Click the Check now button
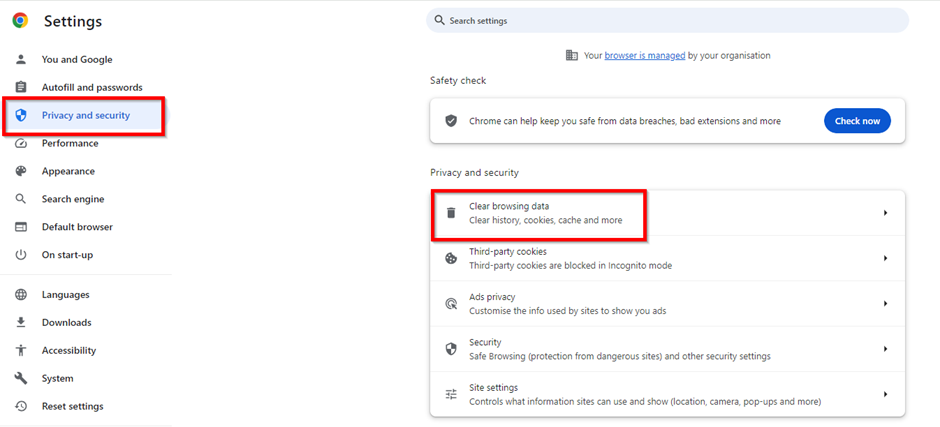Viewport: 940px width, 427px height. (857, 121)
